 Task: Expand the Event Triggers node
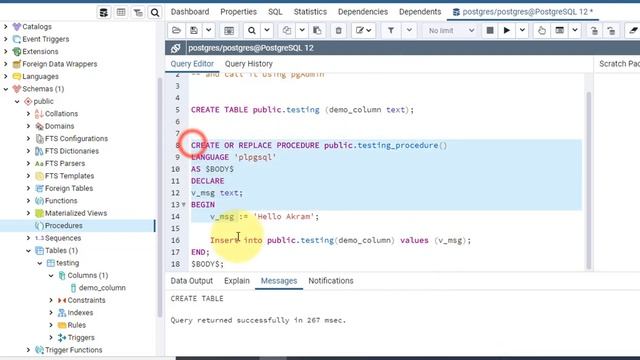click(x=6, y=39)
